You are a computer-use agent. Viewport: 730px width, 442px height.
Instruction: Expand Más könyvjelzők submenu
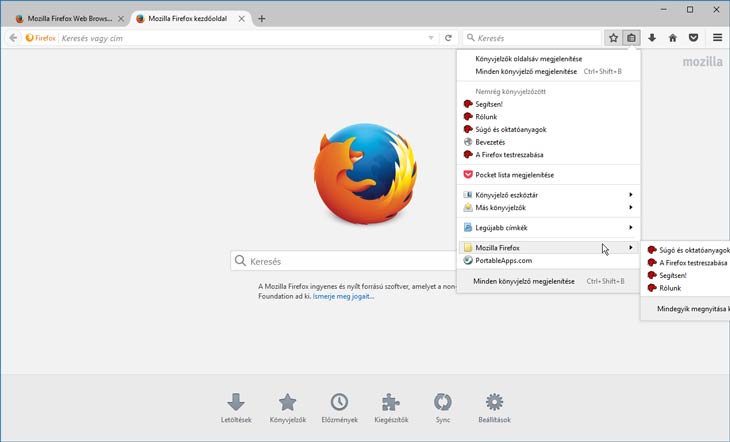(548, 207)
